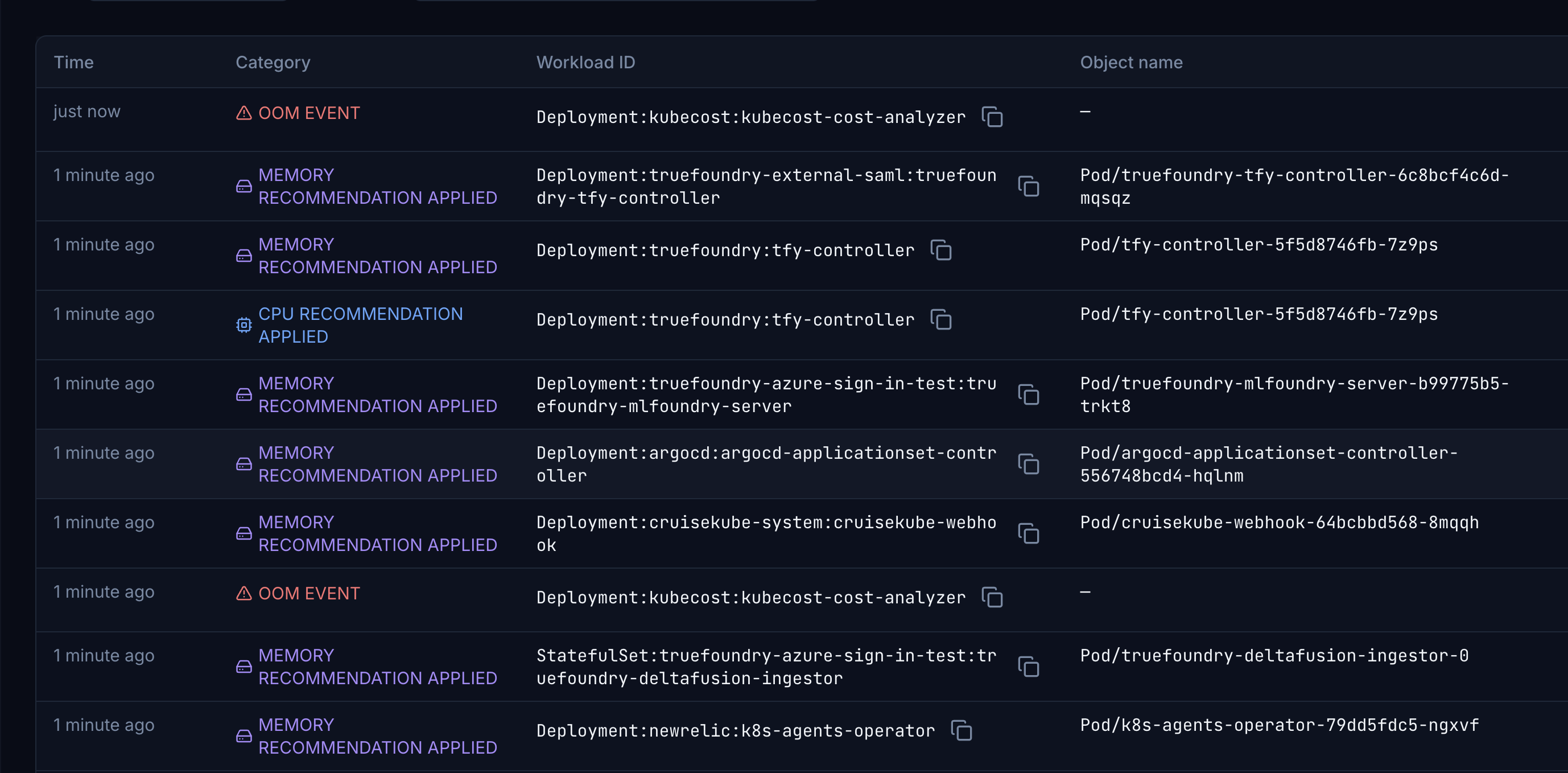Screen dimensions: 1568x773
Task: Click MEMORY RECOMMENDATION APPLIED on the last row
Action: pyautogui.click(x=378, y=736)
